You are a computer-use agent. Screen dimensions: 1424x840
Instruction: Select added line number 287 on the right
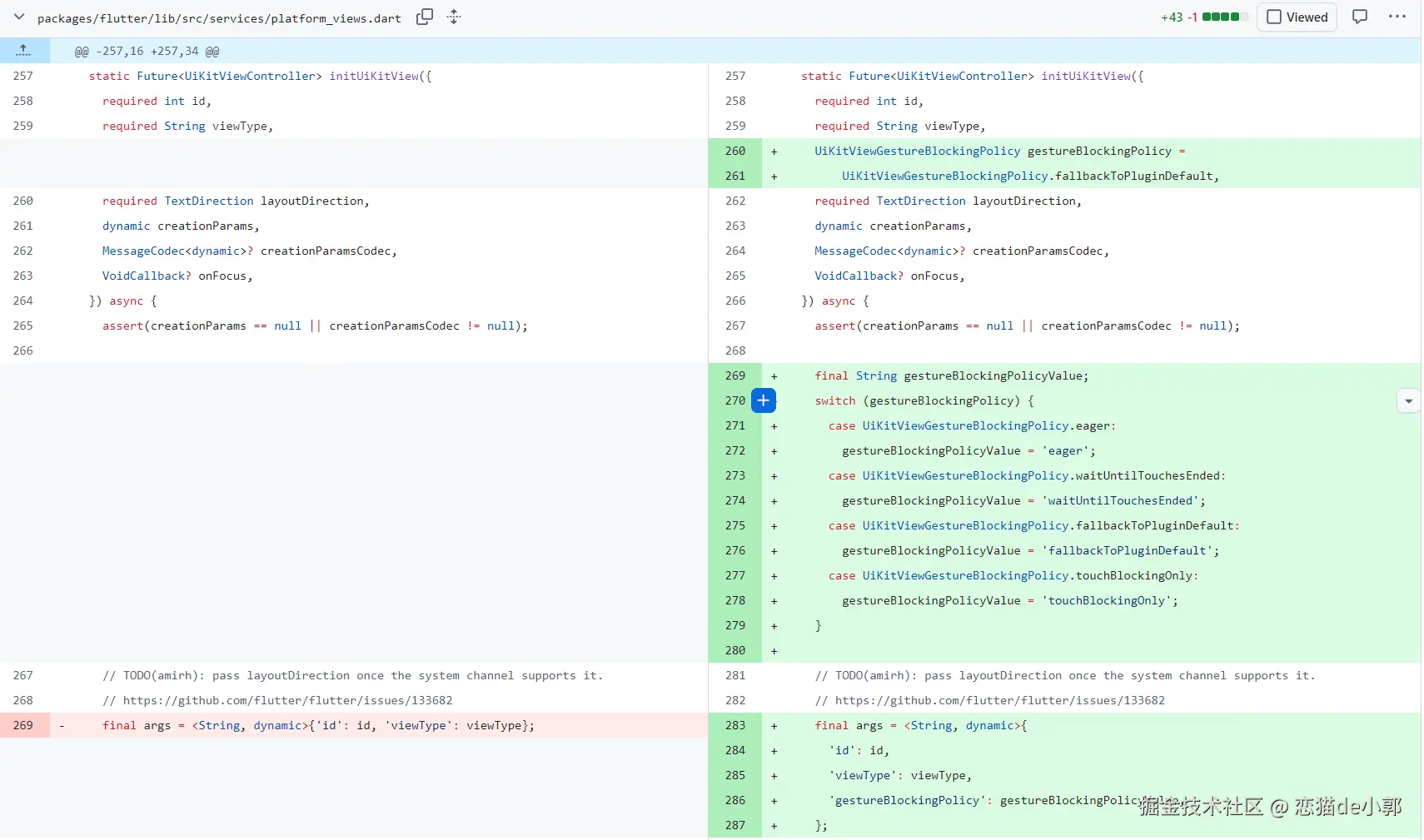(x=735, y=825)
